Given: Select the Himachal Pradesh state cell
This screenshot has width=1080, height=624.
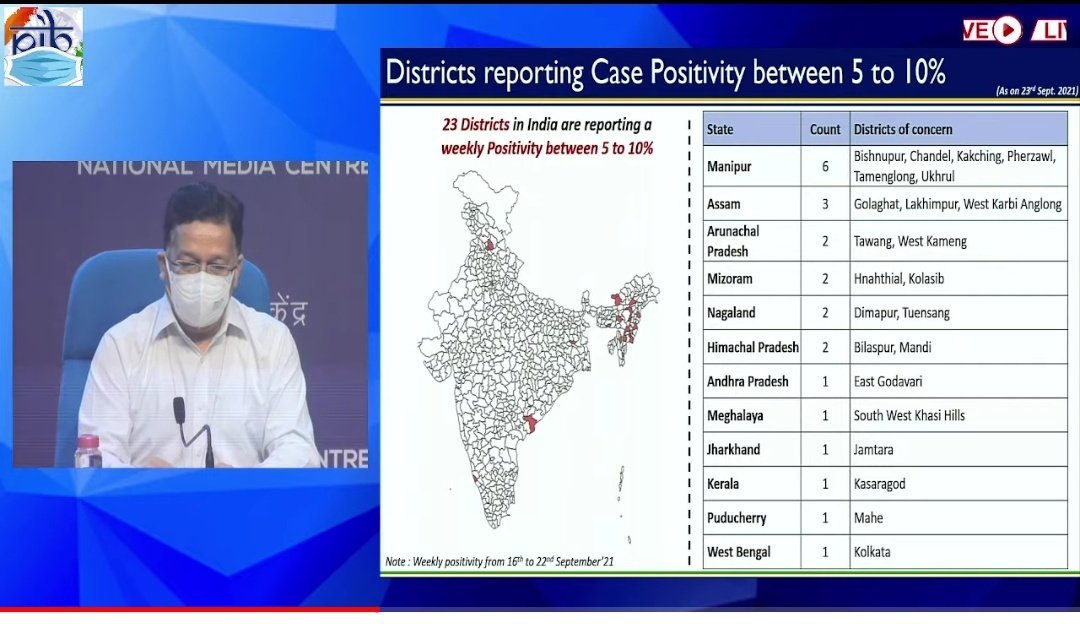Looking at the screenshot, I should [752, 347].
